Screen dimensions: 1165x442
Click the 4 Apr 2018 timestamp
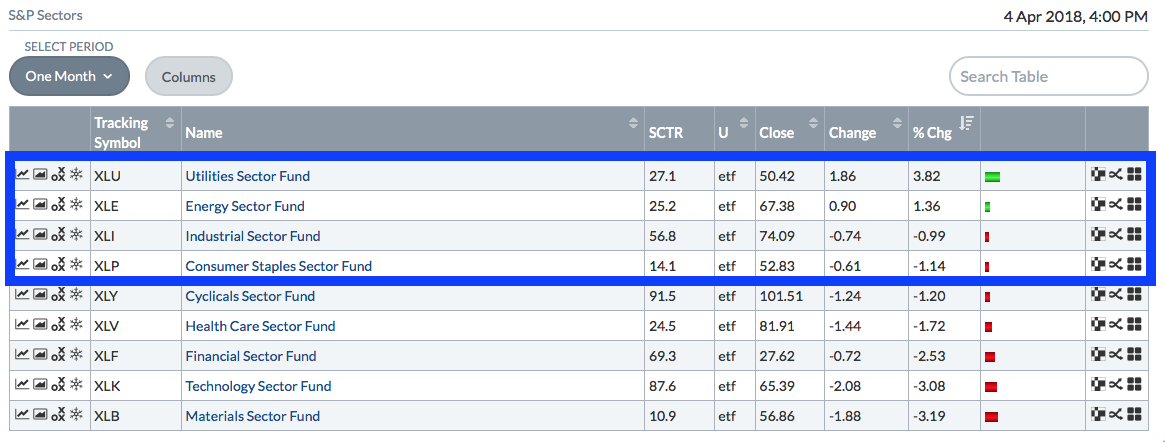coord(1076,16)
